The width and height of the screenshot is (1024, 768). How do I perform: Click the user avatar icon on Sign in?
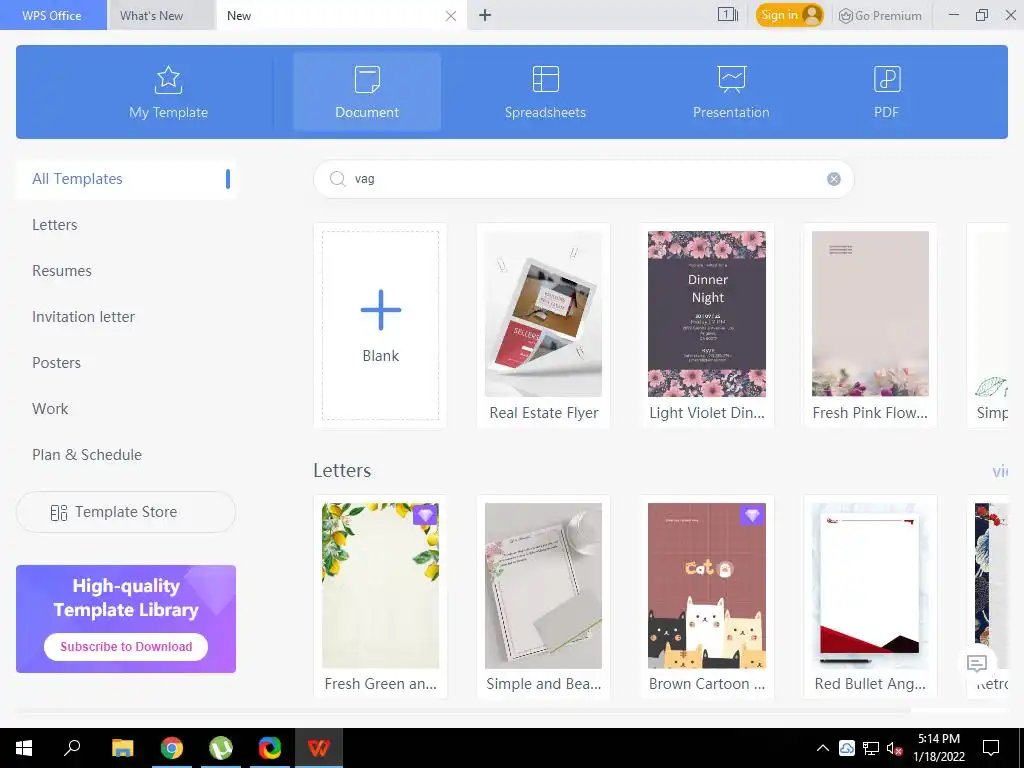click(x=812, y=15)
